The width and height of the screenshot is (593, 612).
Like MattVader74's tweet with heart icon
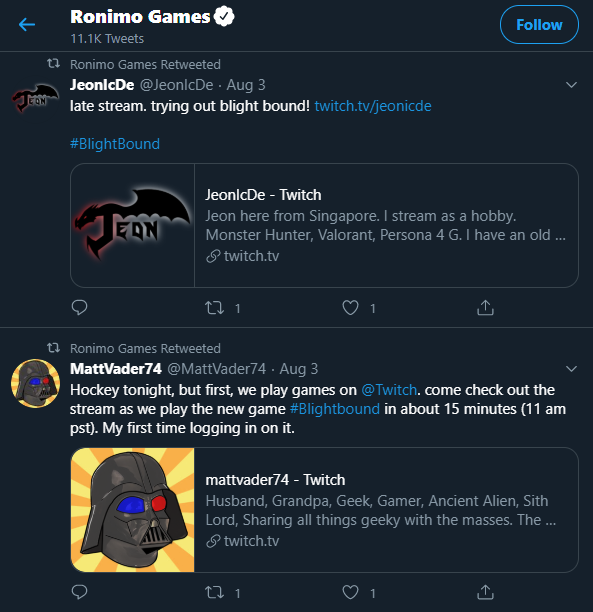(350, 592)
